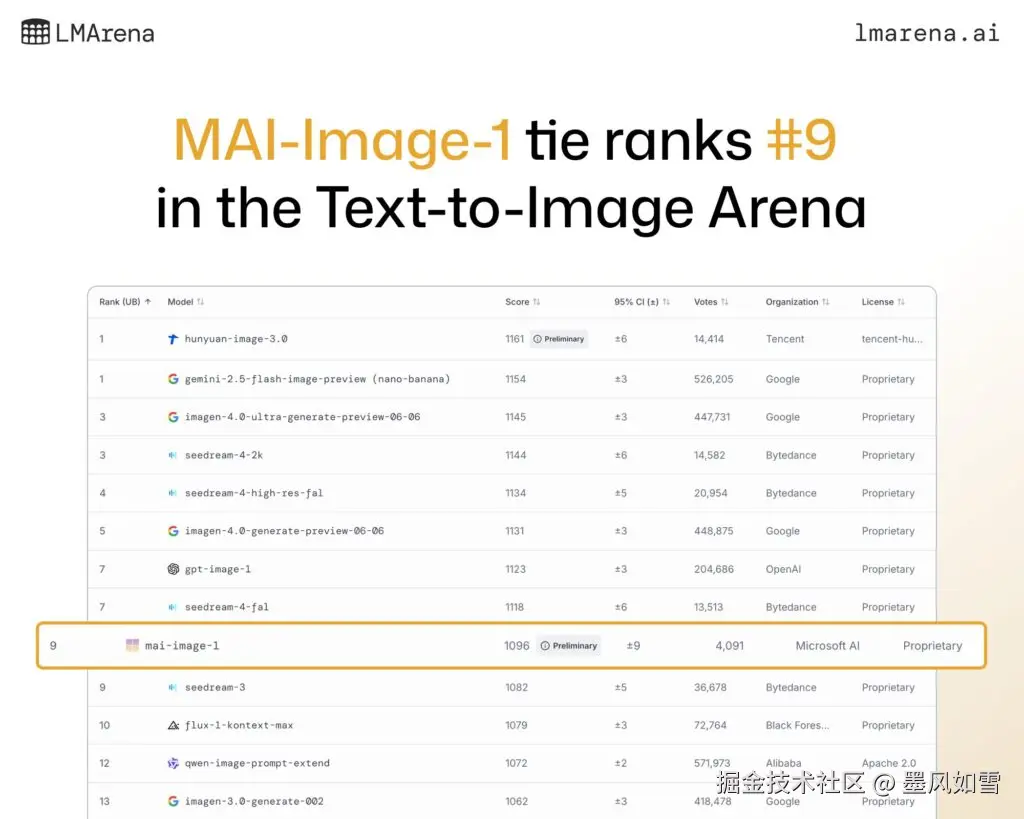This screenshot has height=819, width=1024.
Task: Click Google icon beside gemini-2.5-flash-image-preview
Action: [173, 379]
